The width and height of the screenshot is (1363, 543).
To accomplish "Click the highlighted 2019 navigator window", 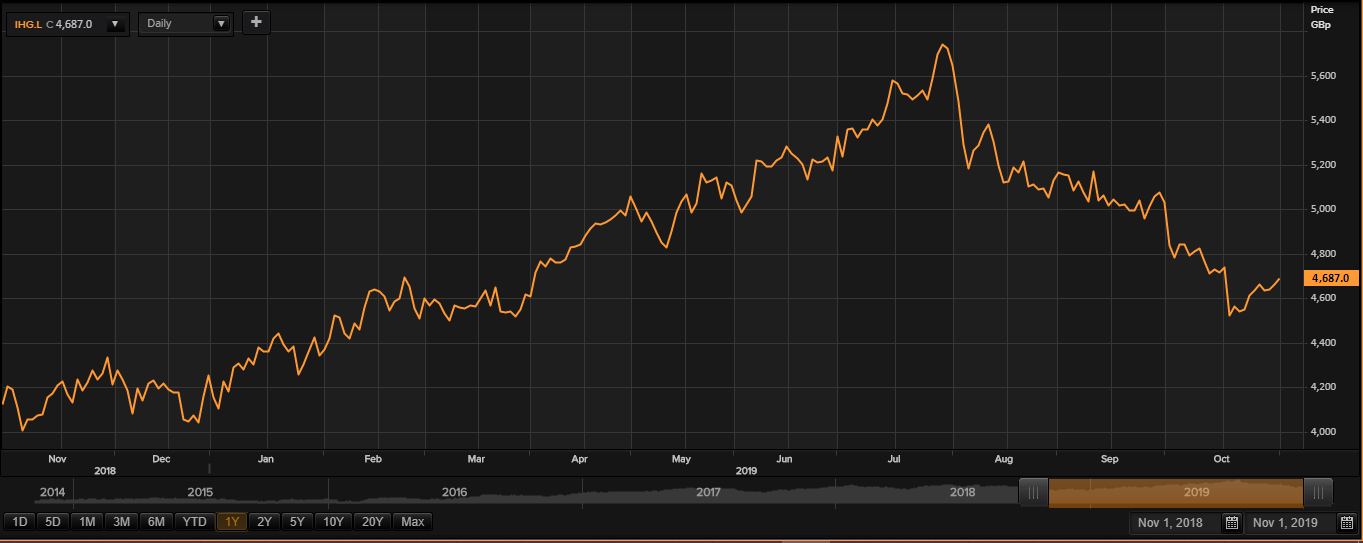I will pos(1176,492).
